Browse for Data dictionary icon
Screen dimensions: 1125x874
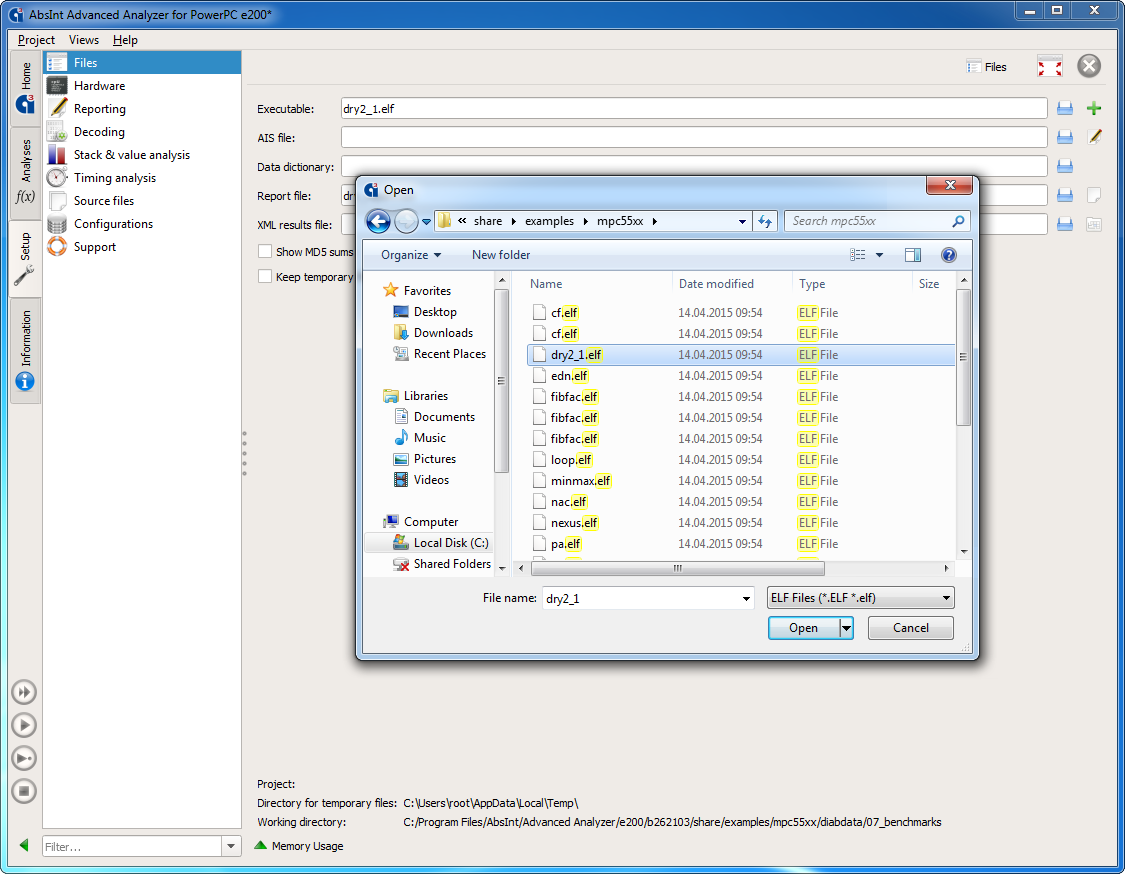(x=1065, y=166)
